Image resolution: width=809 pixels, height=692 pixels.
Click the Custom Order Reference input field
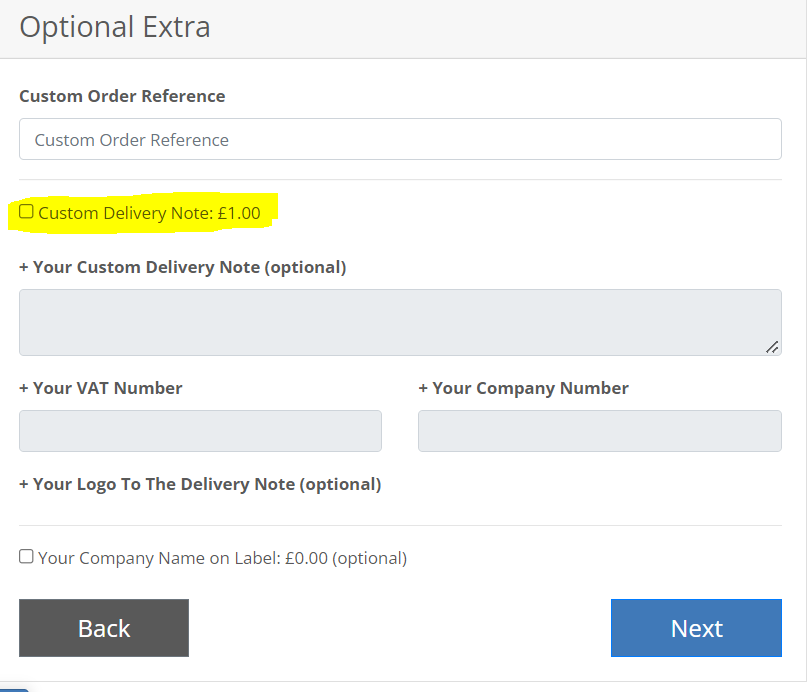click(400, 139)
